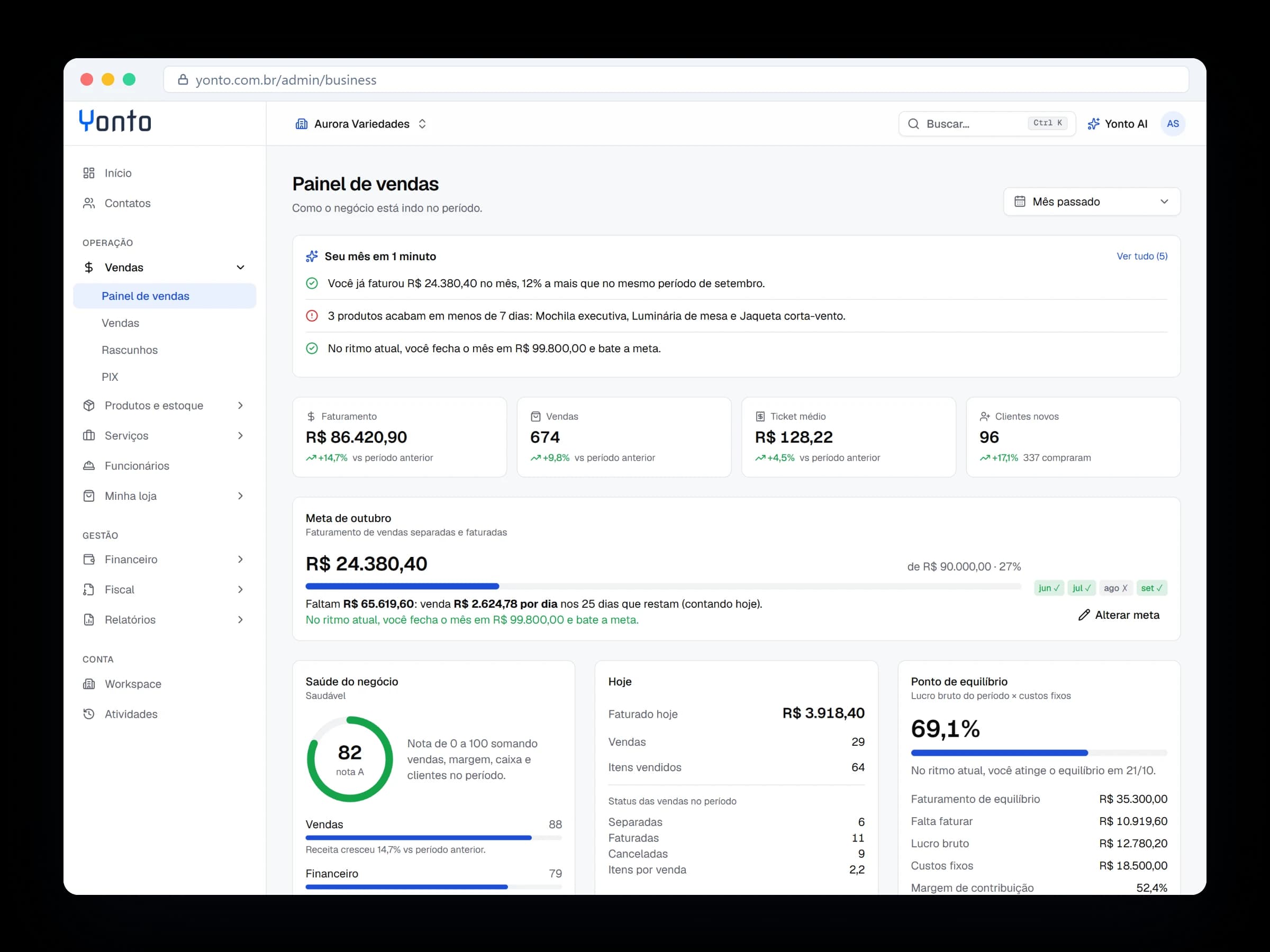The width and height of the screenshot is (1270, 952).
Task: Click the Faturamento card
Action: coord(400,437)
